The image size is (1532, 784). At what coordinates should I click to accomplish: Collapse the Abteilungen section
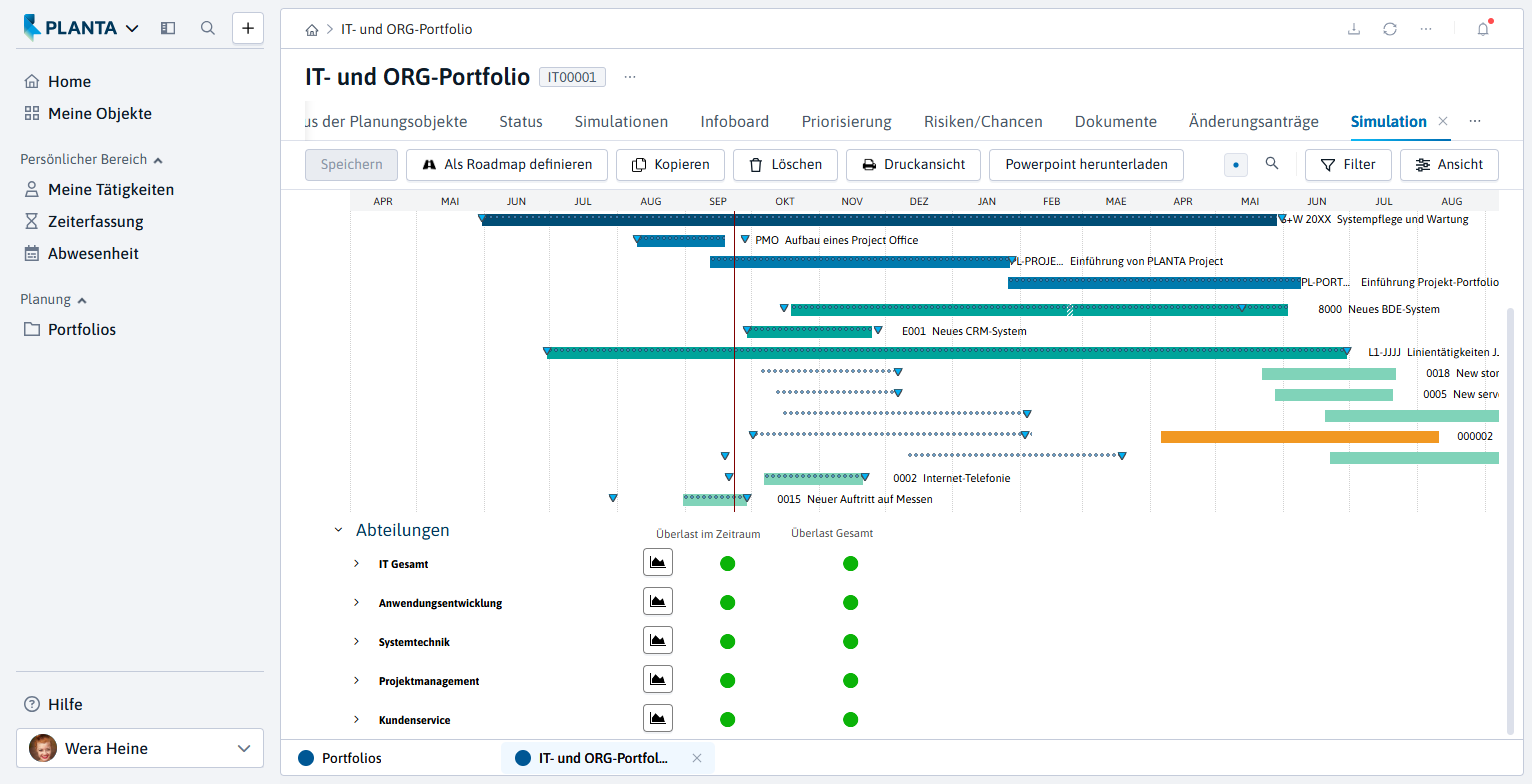[x=338, y=530]
